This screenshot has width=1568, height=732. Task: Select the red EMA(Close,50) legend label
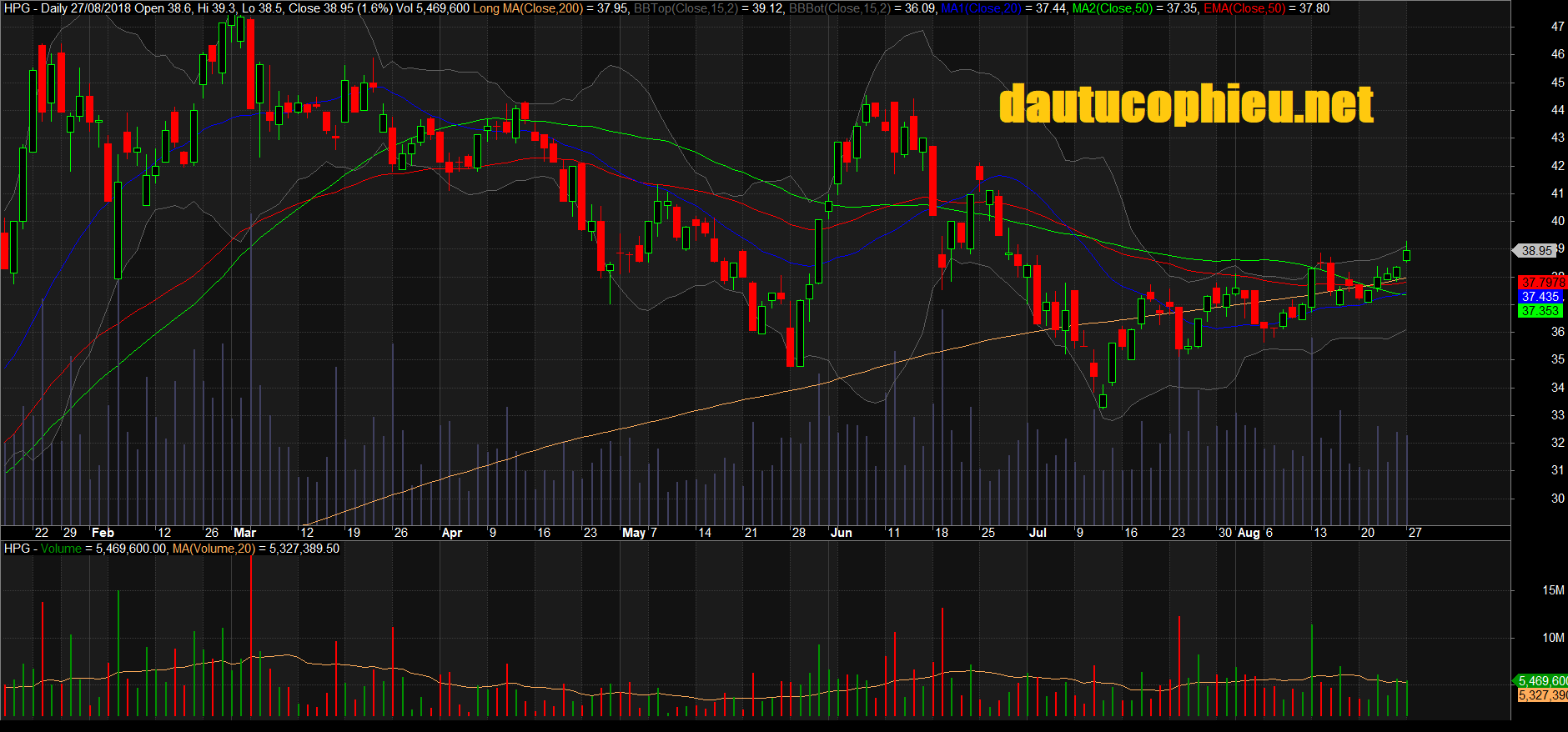tap(1244, 8)
